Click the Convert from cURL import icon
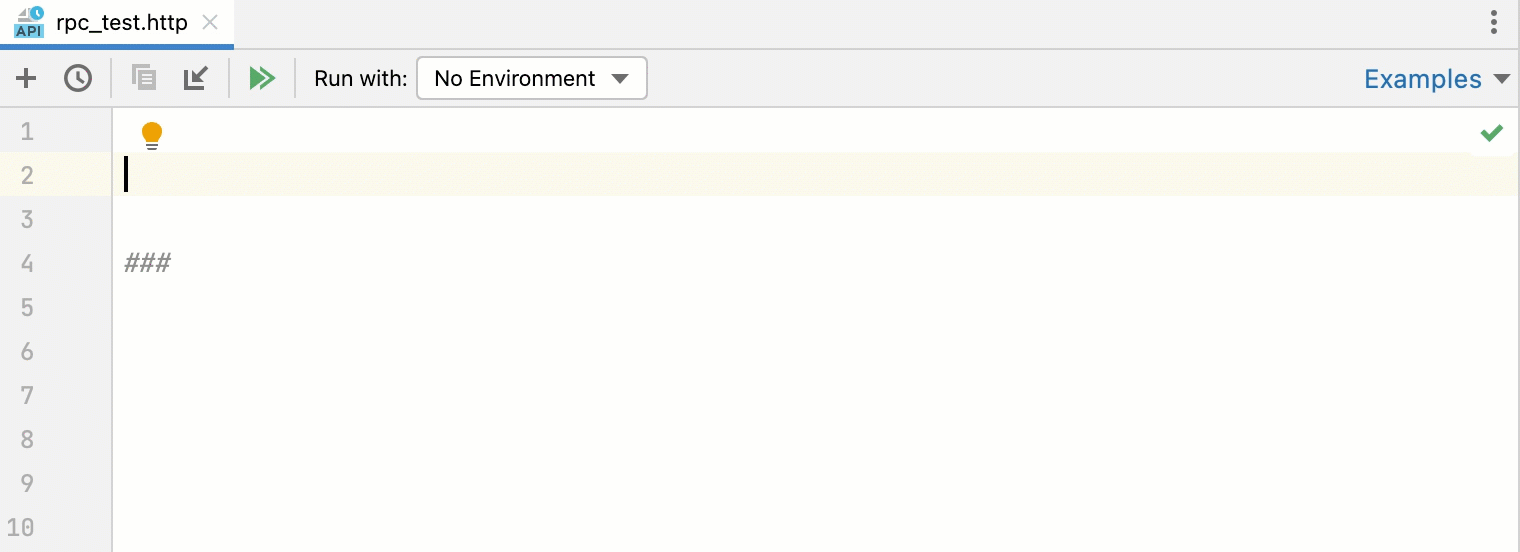The width and height of the screenshot is (1520, 552). 195,78
